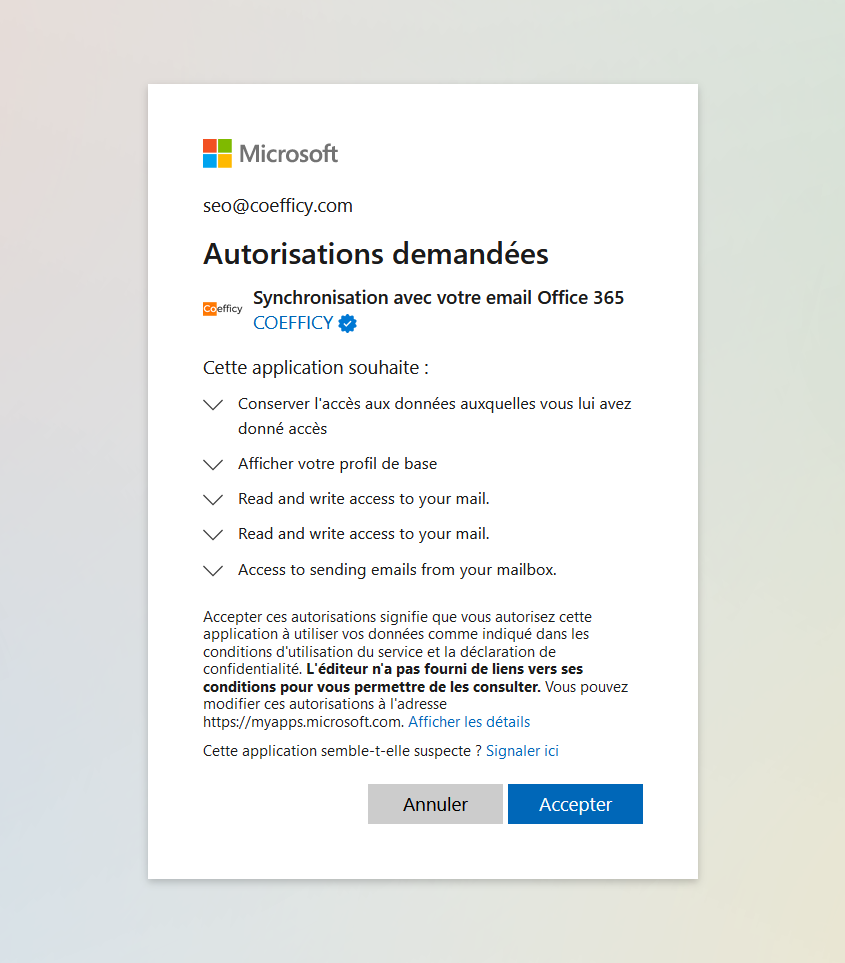845x963 pixels.
Task: Click the seo@coefficy.com account email
Action: 278,206
